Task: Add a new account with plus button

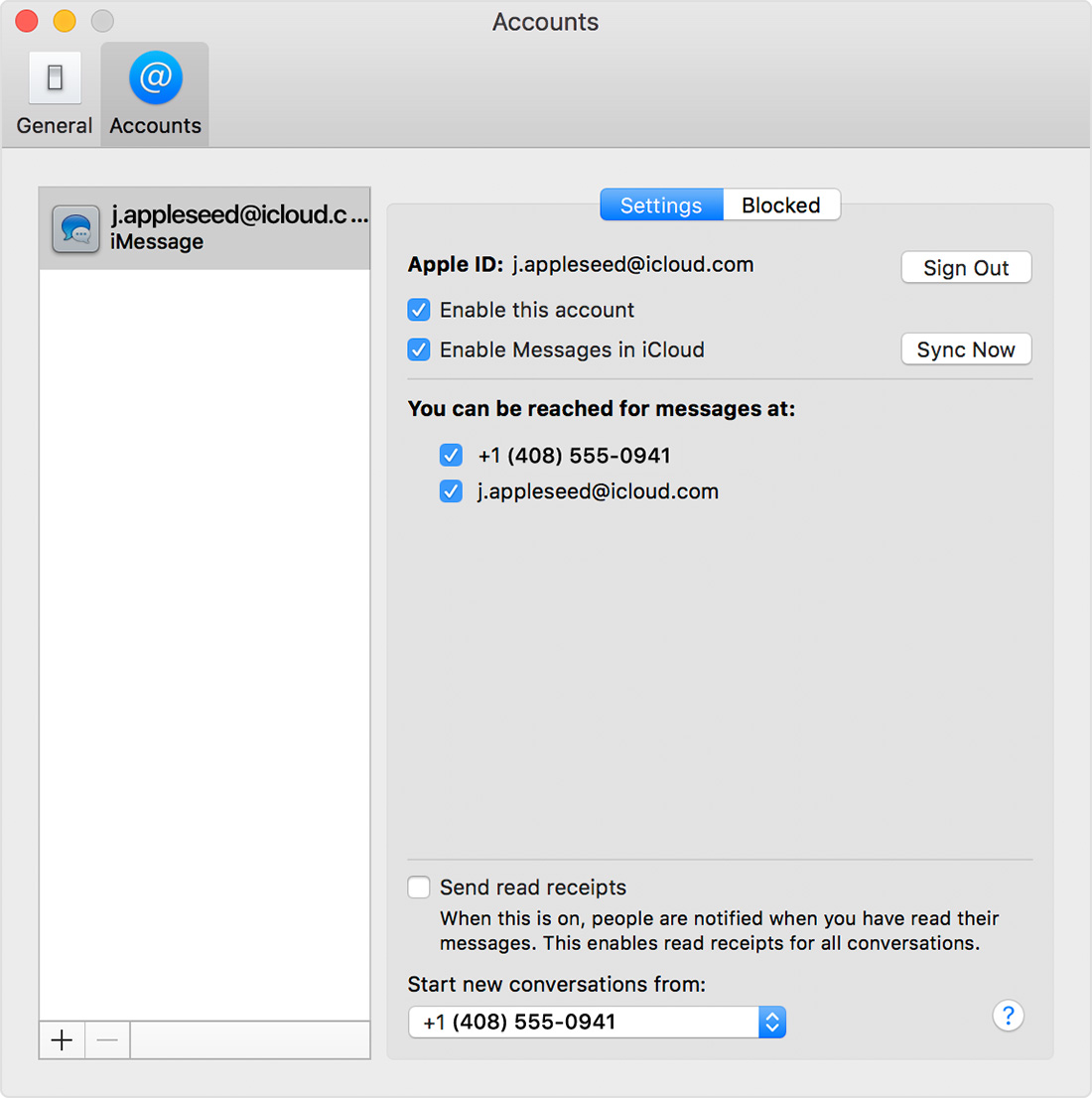Action: point(62,1039)
